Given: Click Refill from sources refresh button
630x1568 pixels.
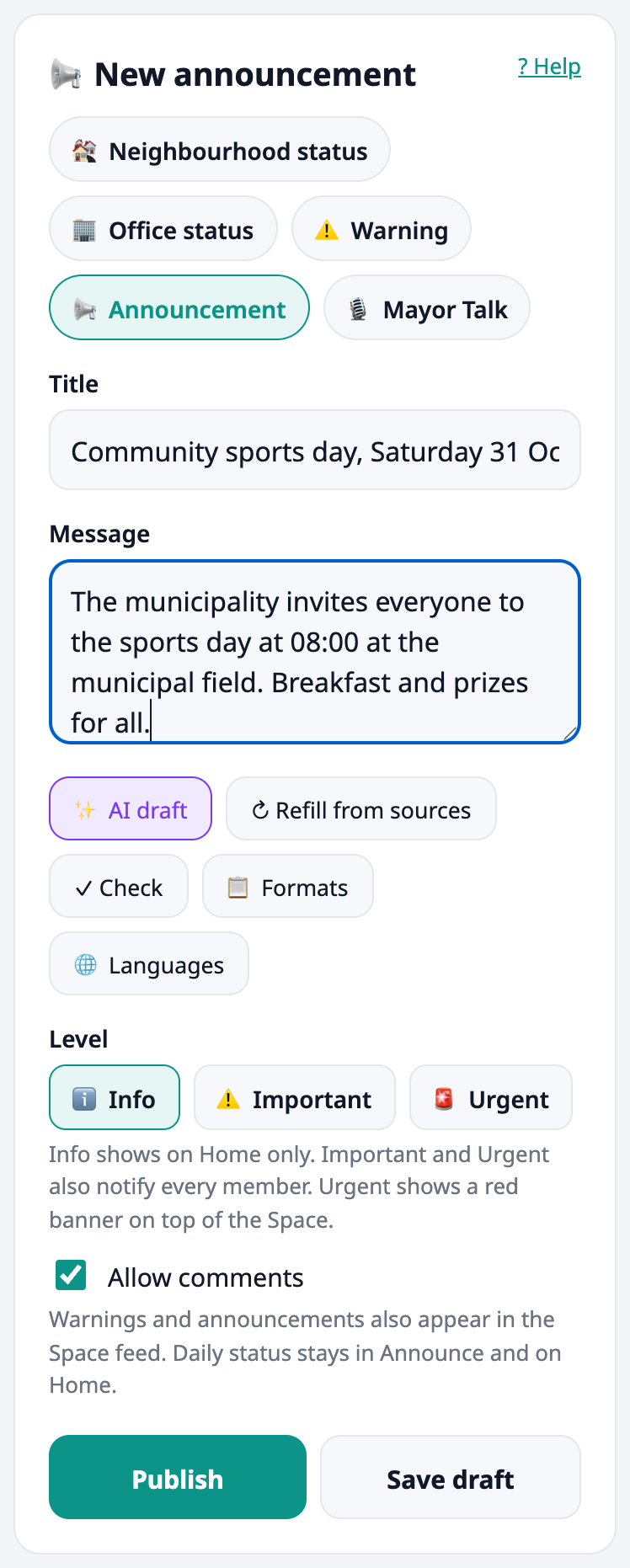Looking at the screenshot, I should click(x=361, y=809).
